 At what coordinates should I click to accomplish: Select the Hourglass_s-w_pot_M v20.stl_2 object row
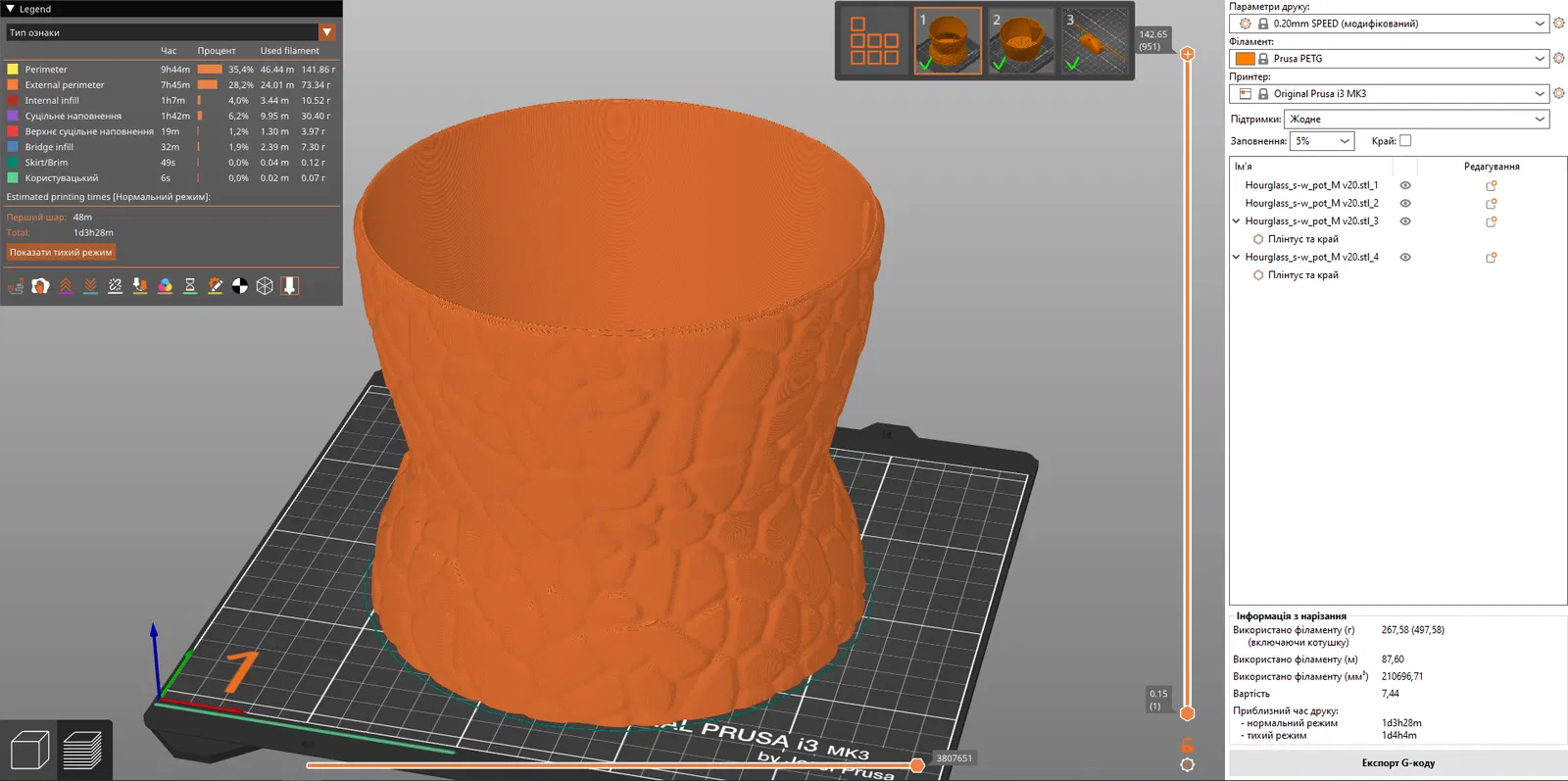(1311, 204)
